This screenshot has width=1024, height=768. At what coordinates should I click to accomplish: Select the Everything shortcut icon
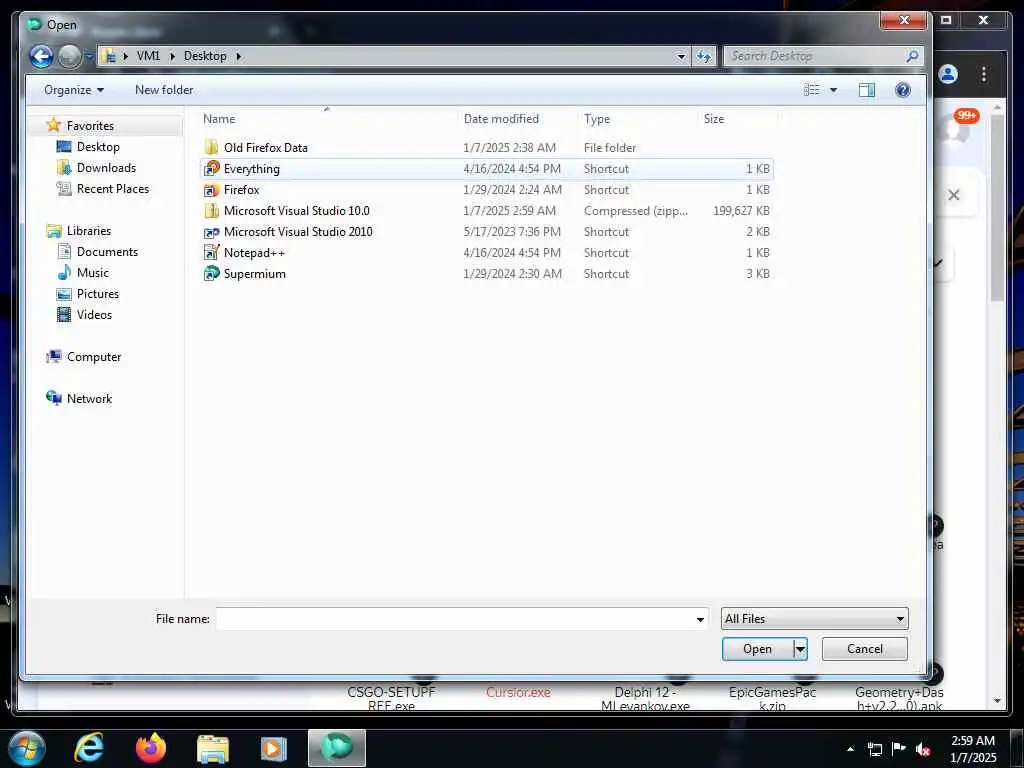coord(212,168)
